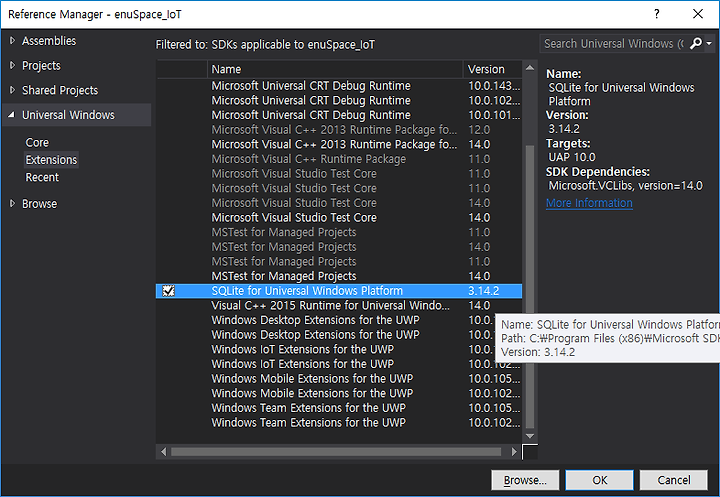Click the Cancel button

click(674, 480)
